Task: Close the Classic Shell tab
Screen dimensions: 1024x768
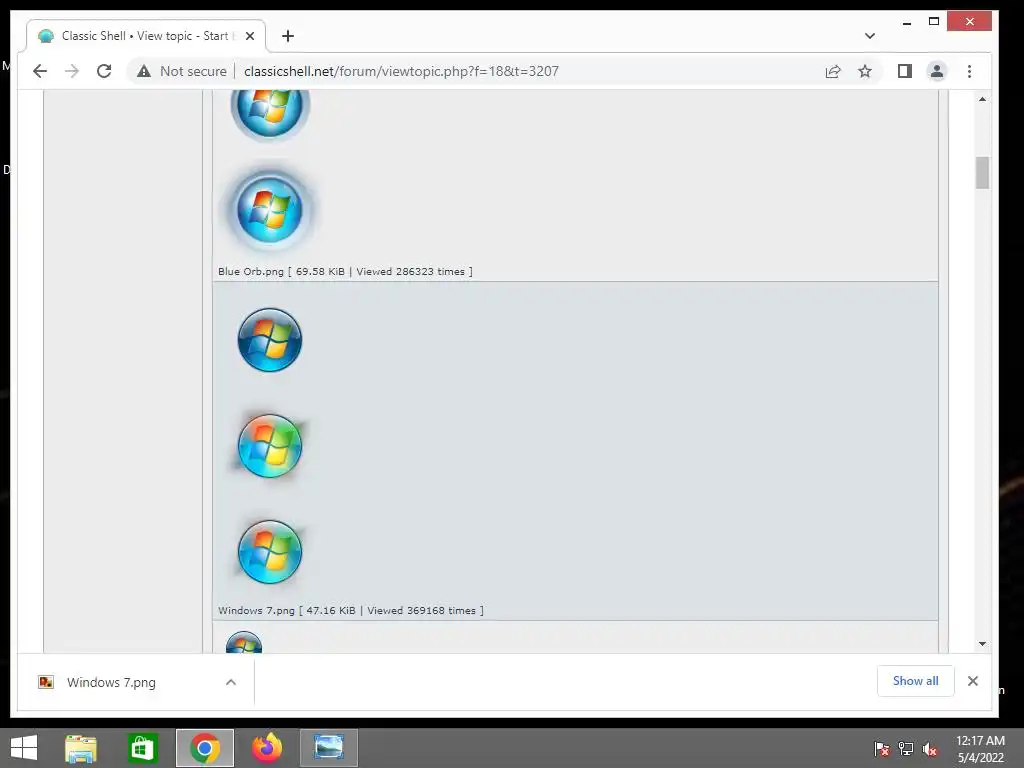Action: 249,36
